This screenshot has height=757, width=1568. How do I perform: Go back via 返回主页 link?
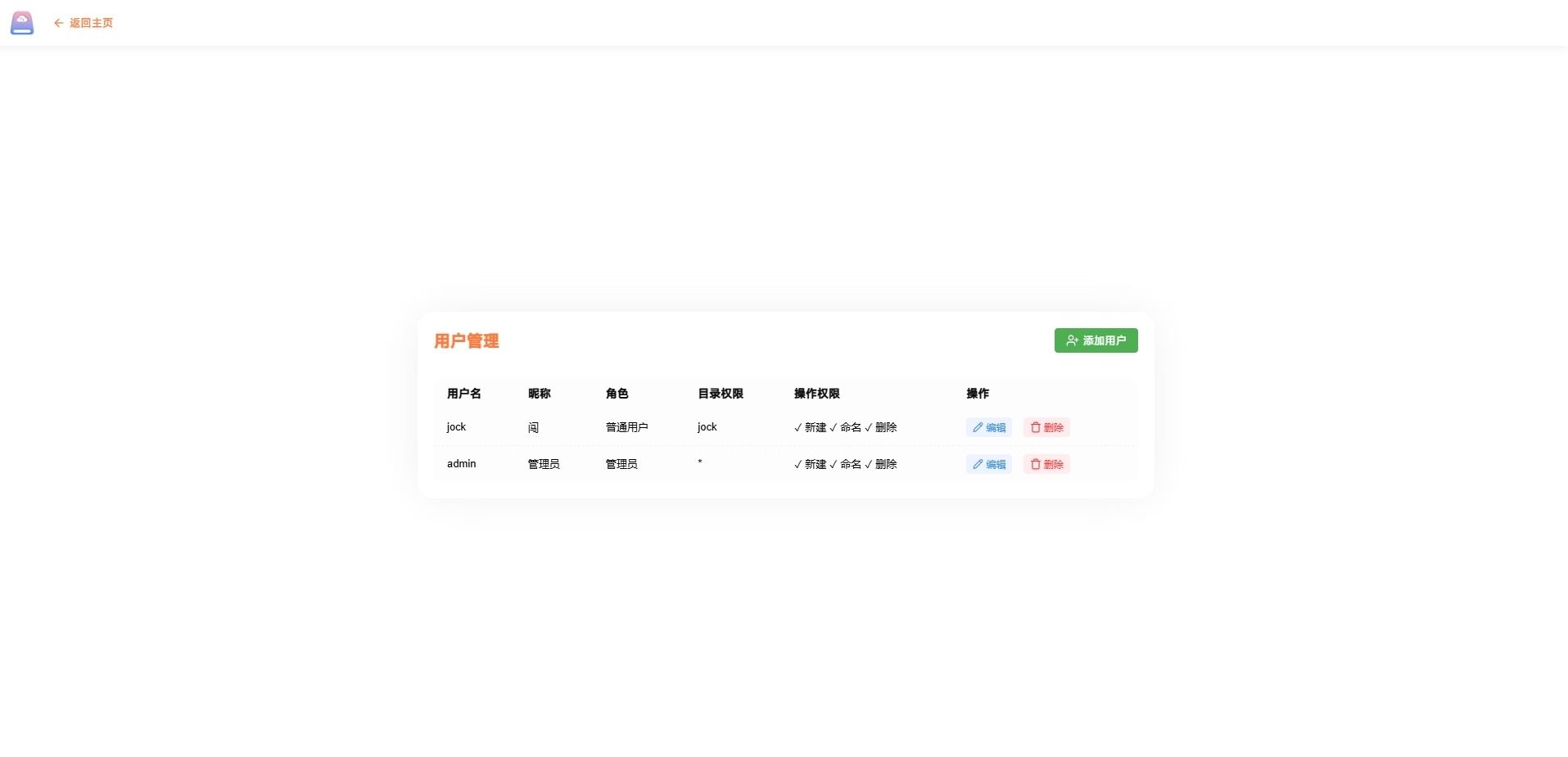coord(84,23)
